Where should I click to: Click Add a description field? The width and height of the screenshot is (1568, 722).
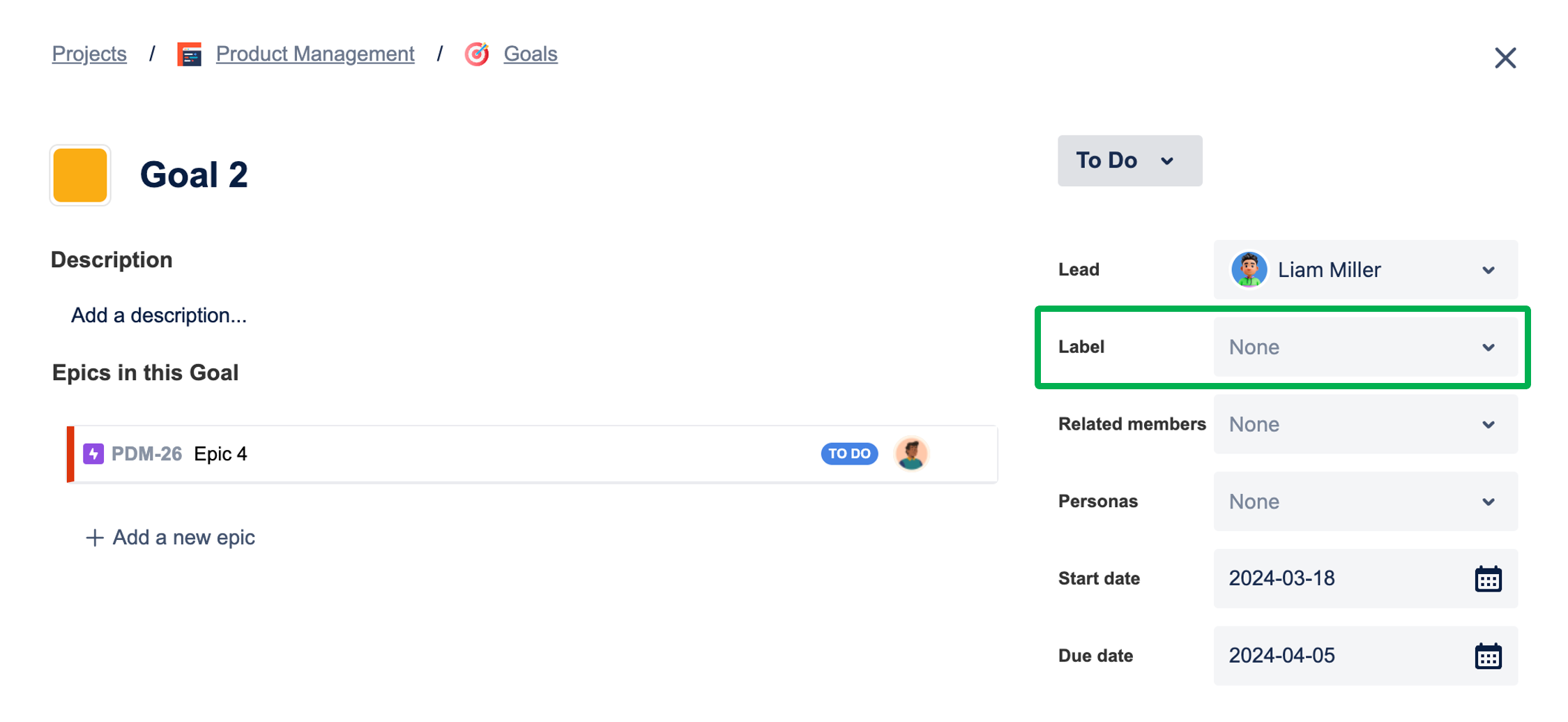[159, 316]
